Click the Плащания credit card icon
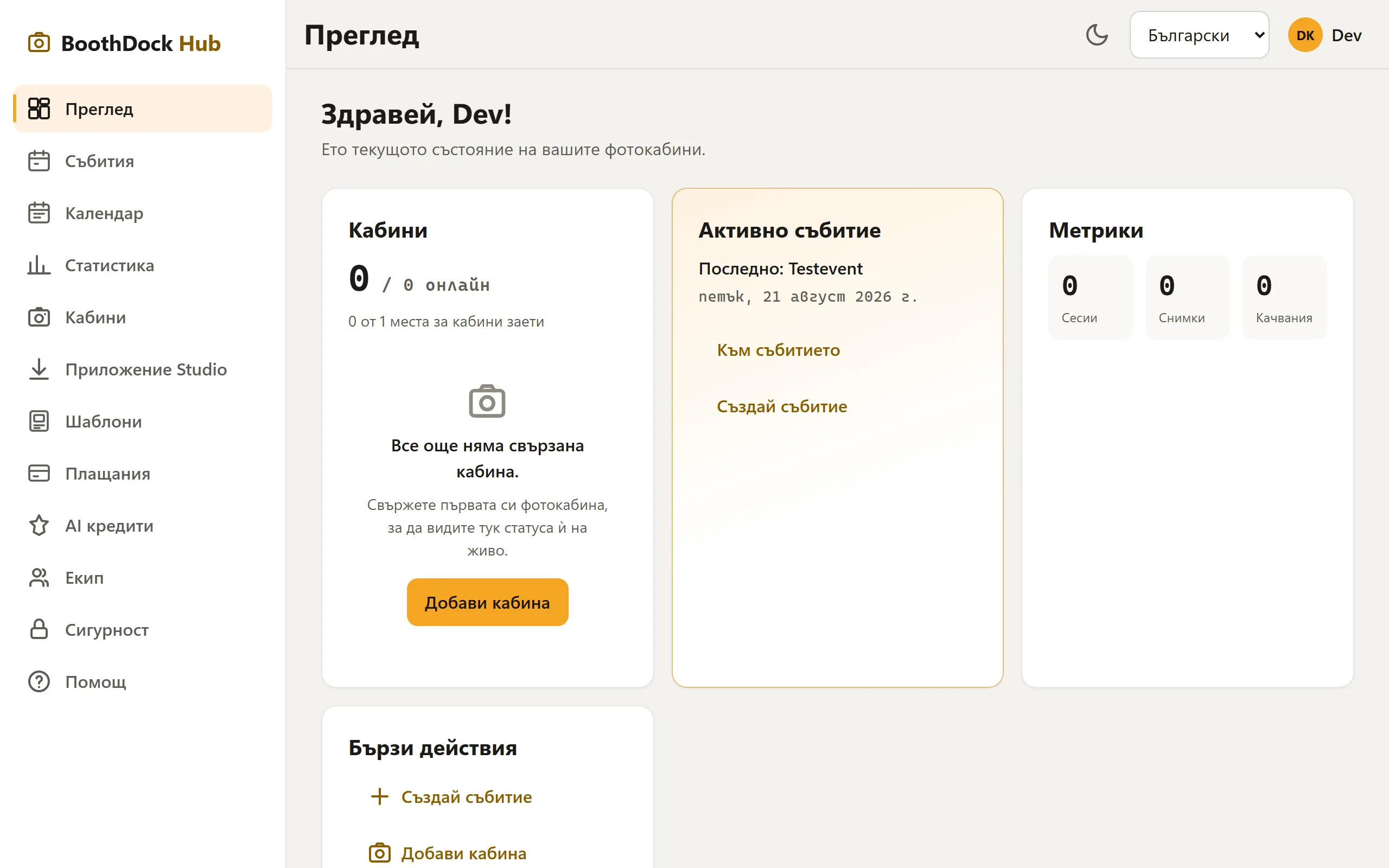1389x868 pixels. click(x=39, y=474)
